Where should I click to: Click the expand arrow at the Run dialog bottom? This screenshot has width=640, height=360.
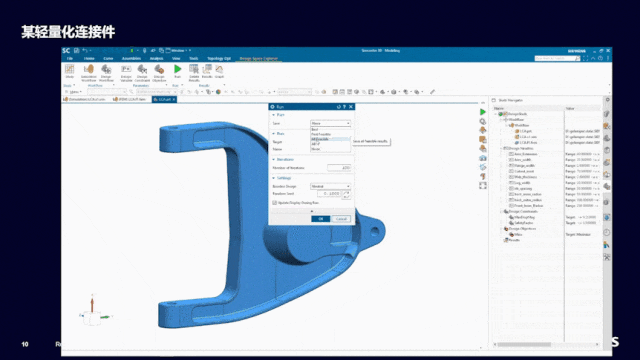[x=312, y=211]
